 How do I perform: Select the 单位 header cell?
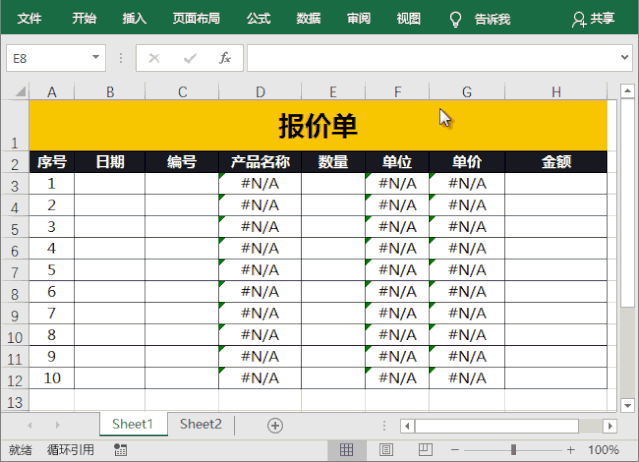point(397,162)
